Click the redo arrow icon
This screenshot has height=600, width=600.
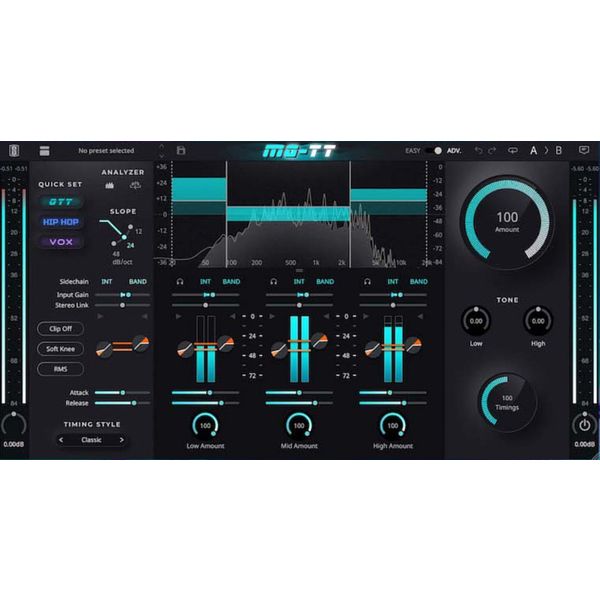tap(492, 150)
